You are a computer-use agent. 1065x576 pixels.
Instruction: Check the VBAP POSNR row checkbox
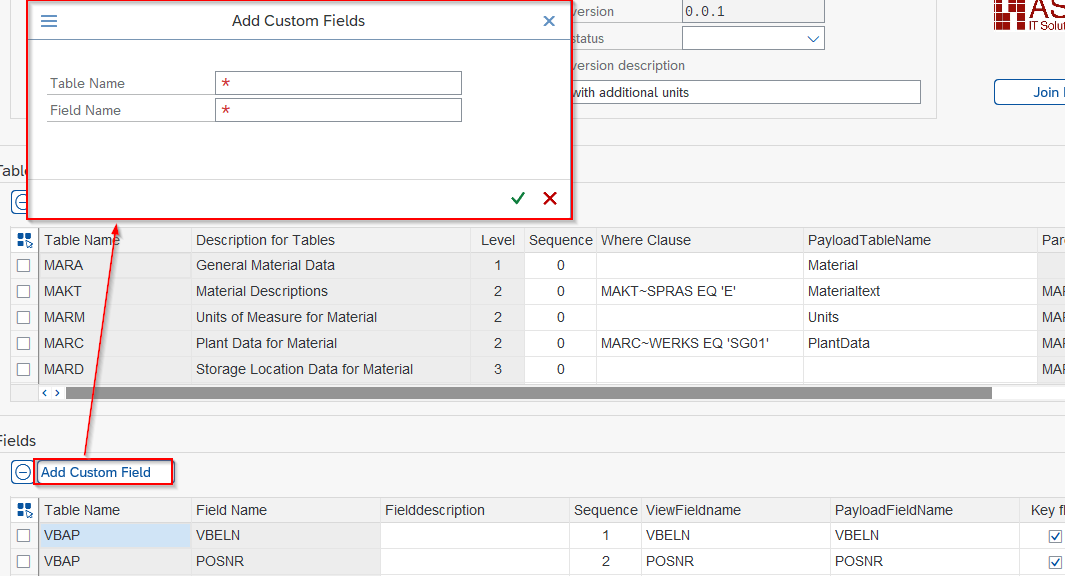tap(23, 562)
